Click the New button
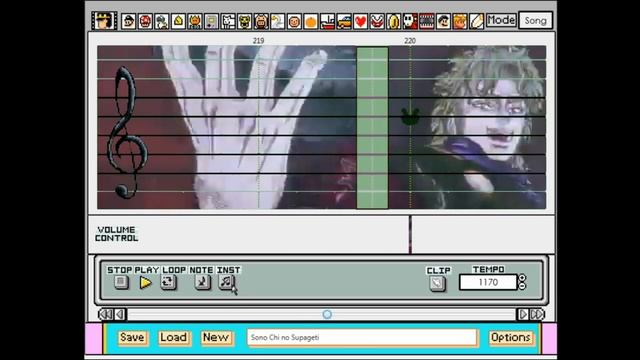This screenshot has width=640, height=360. [216, 337]
